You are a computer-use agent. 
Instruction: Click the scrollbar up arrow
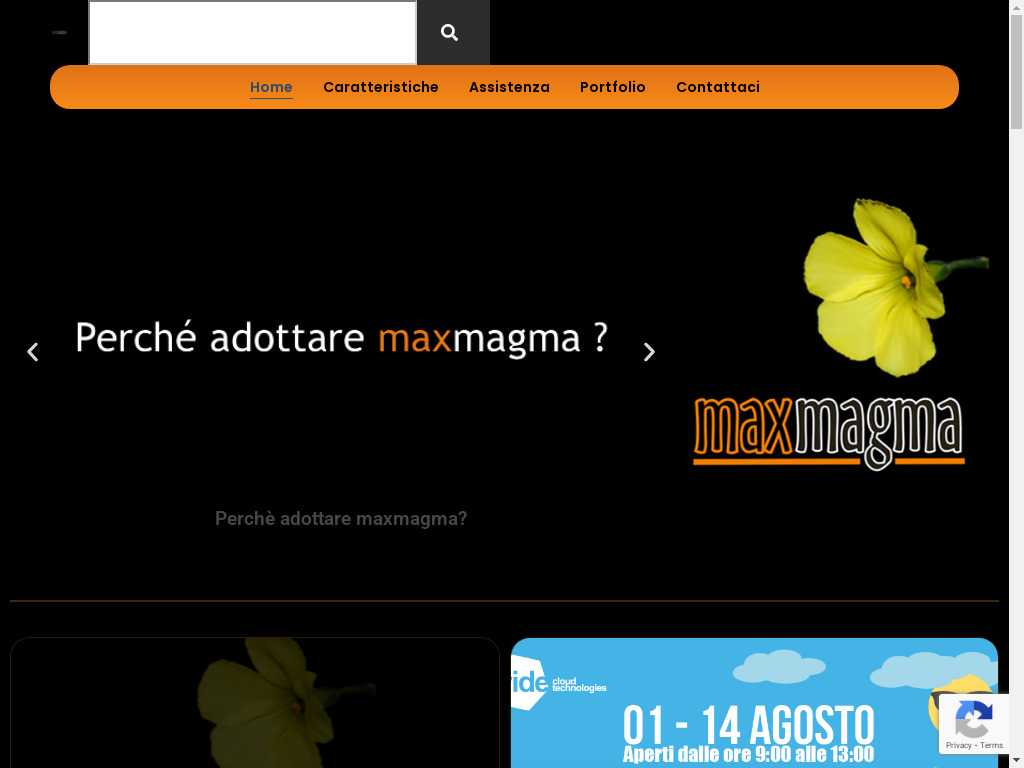1016,7
